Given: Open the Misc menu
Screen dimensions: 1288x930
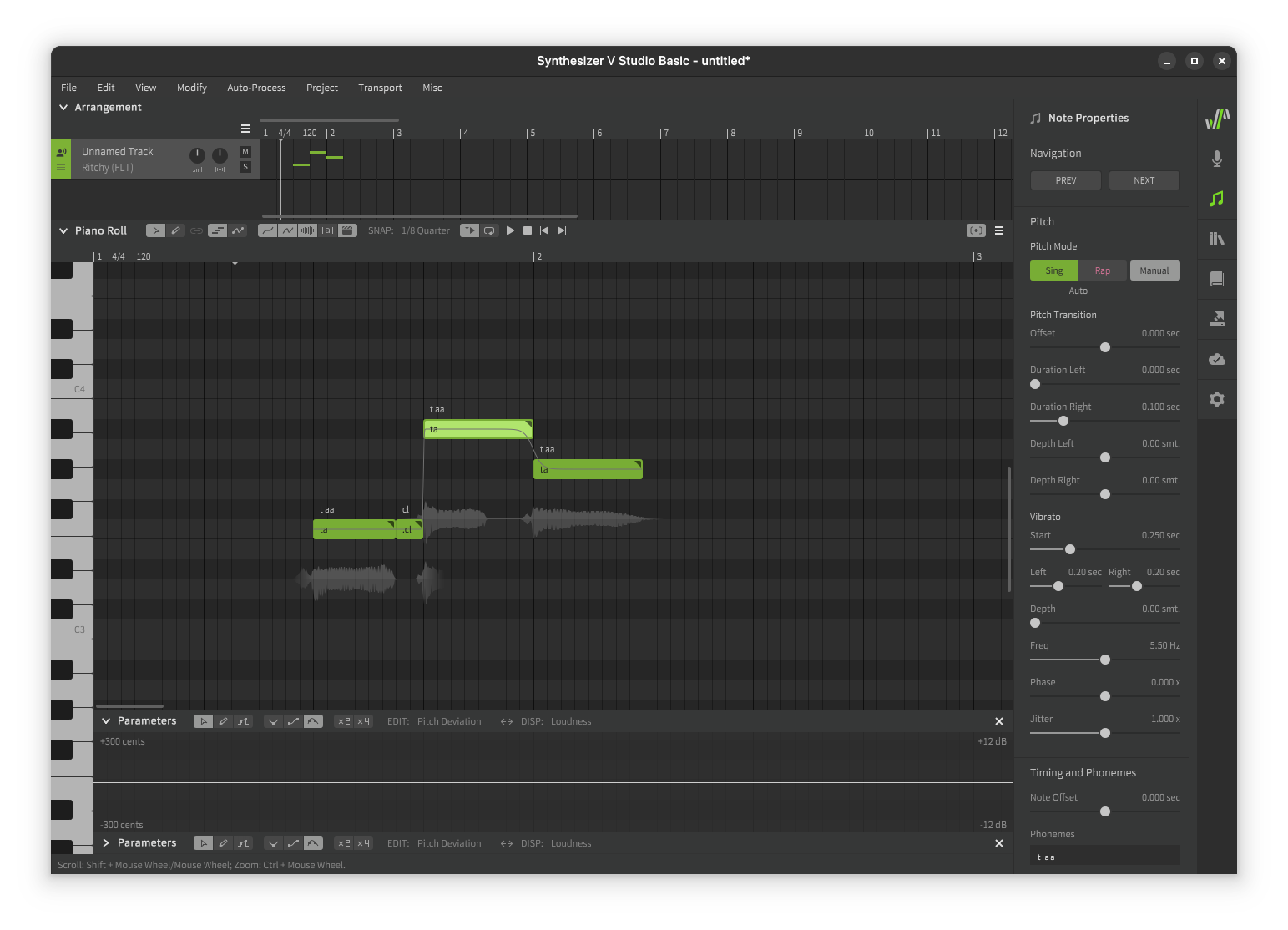Looking at the screenshot, I should click(x=432, y=88).
